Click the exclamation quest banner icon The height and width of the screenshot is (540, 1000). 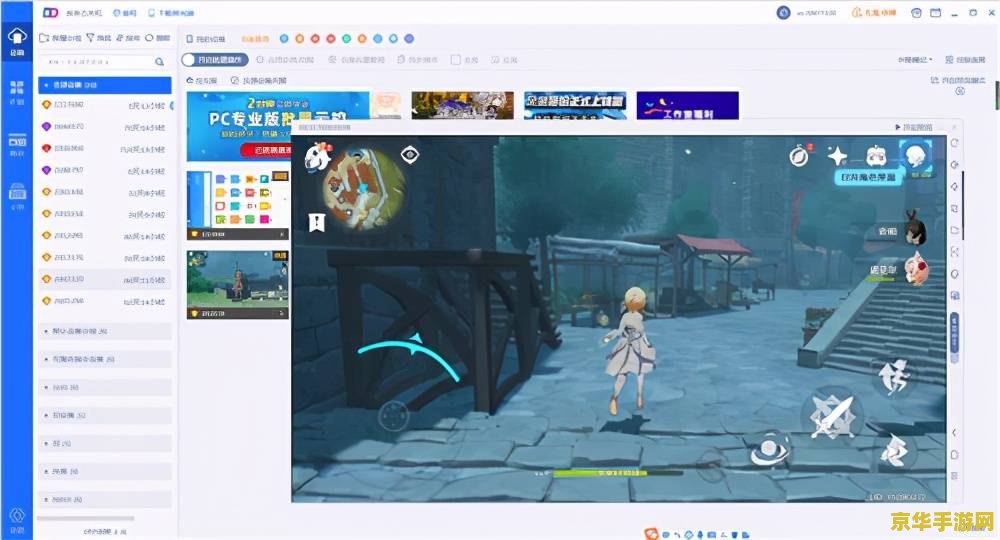pos(317,222)
